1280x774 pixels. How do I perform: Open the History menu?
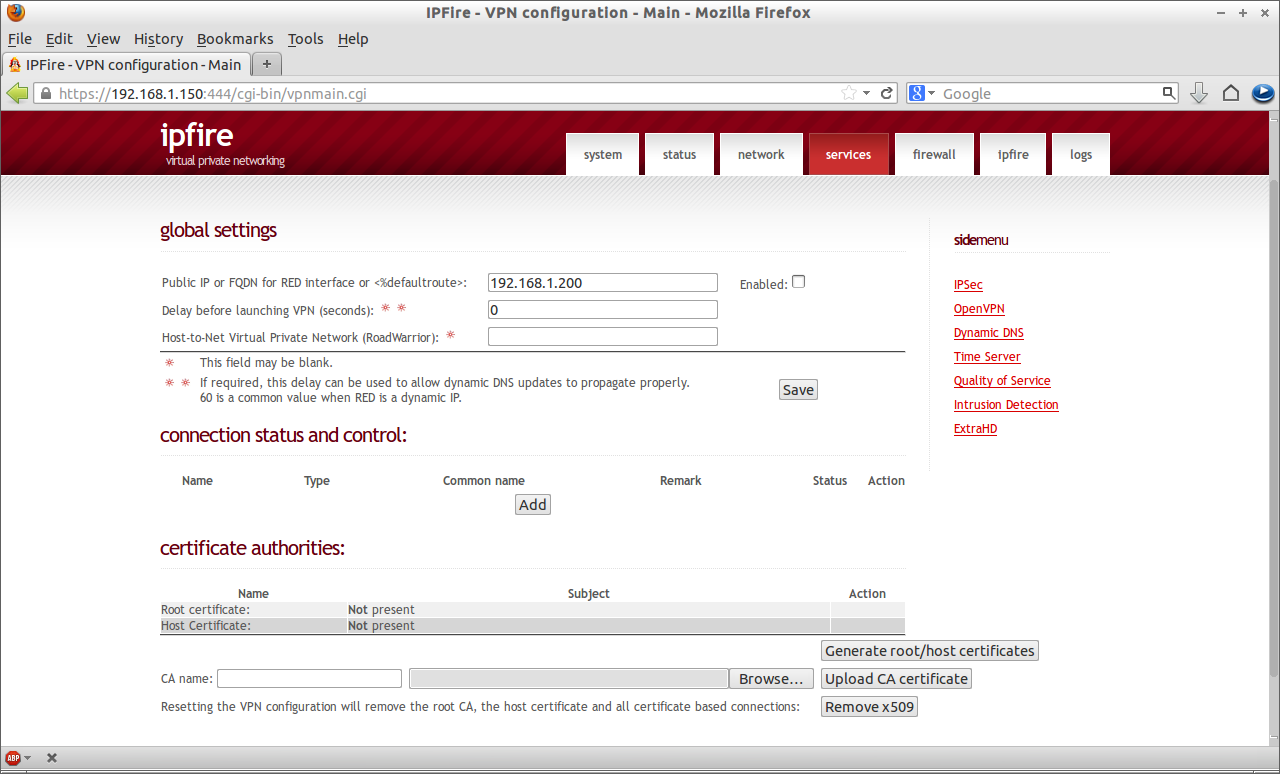[158, 39]
